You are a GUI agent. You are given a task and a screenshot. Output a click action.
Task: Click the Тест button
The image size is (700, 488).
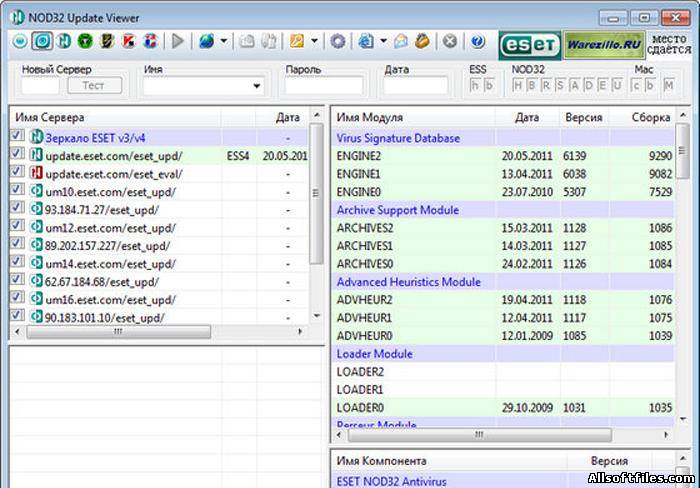tap(94, 85)
